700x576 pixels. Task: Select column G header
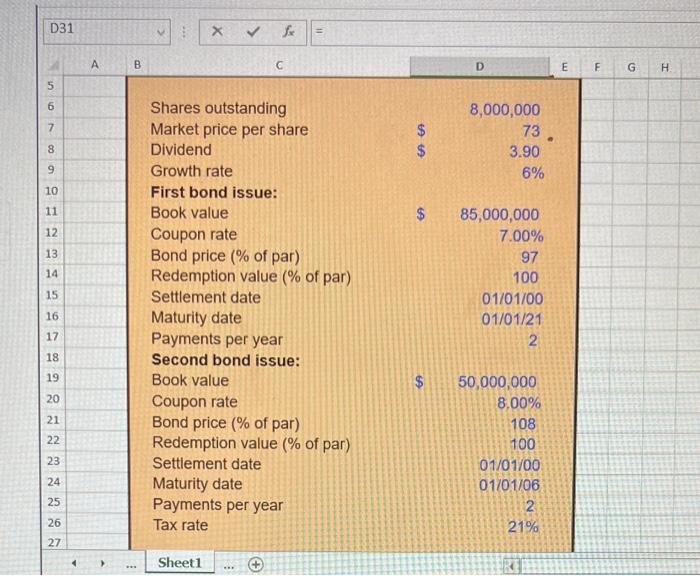631,67
